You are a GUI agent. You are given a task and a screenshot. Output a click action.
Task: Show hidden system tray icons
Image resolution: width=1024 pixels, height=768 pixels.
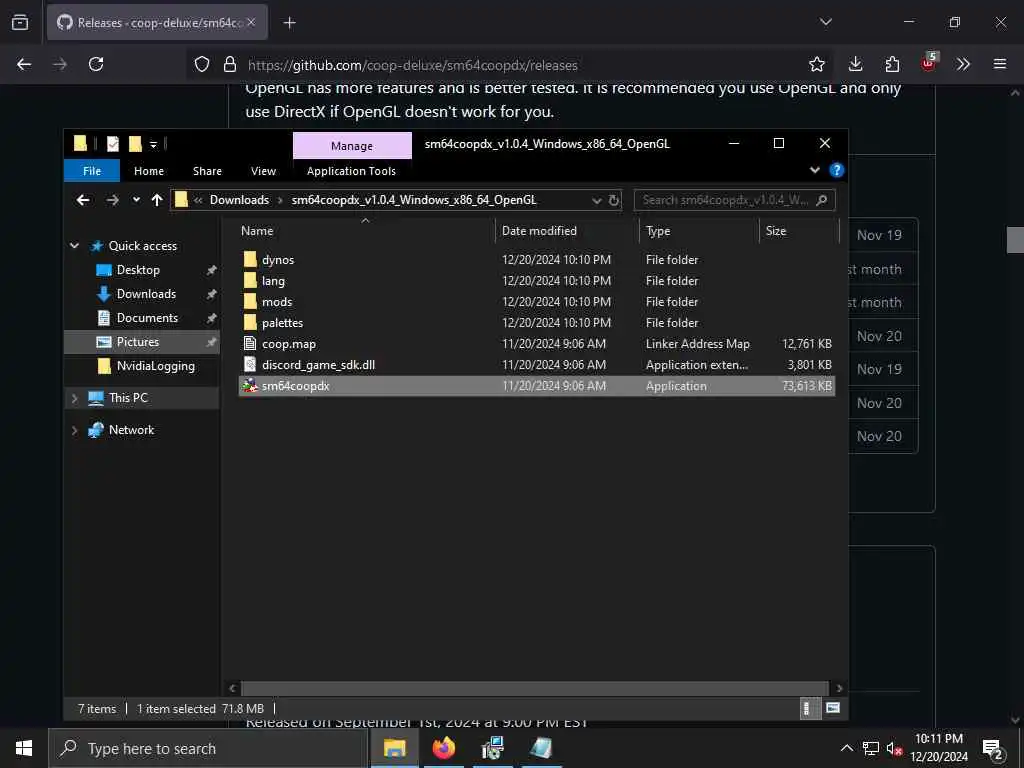tap(846, 748)
